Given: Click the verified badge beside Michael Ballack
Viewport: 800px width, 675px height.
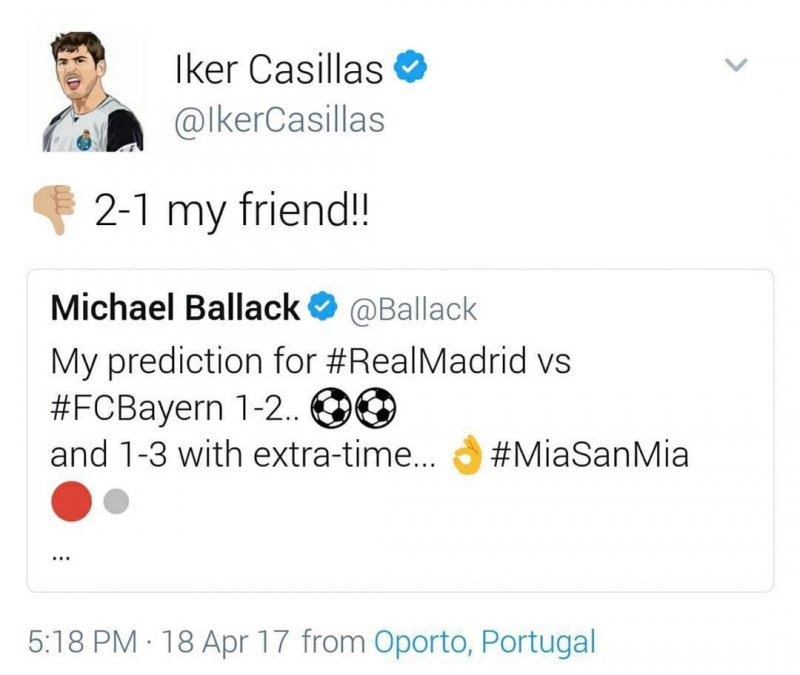Looking at the screenshot, I should tap(321, 309).
